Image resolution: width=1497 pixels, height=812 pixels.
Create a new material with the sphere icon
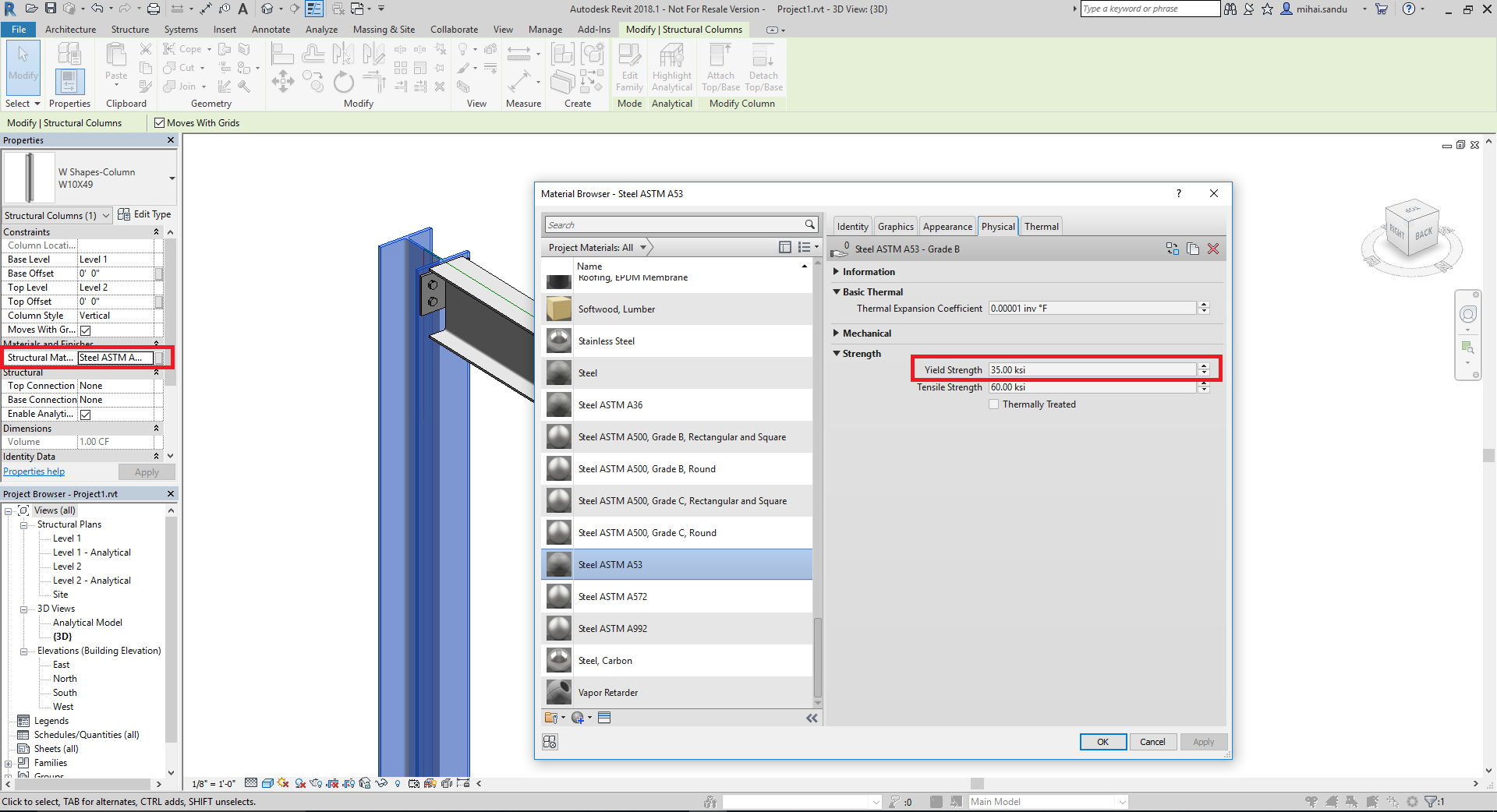(x=577, y=718)
